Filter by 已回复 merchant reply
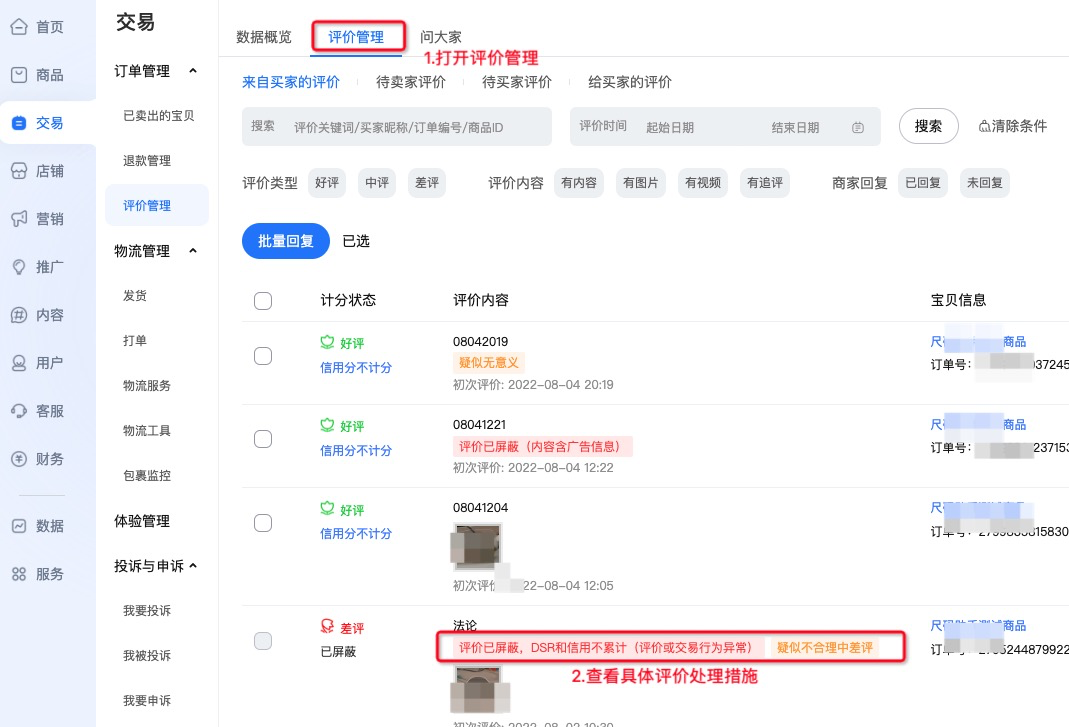The width and height of the screenshot is (1069, 727). pyautogui.click(x=923, y=183)
